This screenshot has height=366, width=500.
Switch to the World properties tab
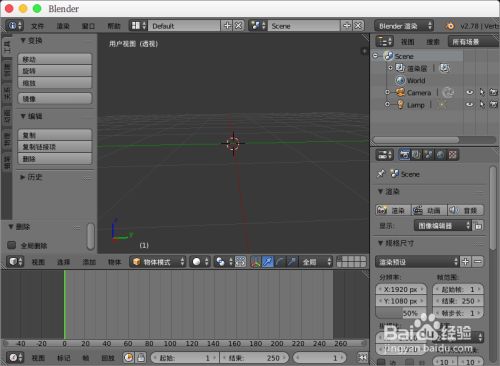(x=440, y=154)
